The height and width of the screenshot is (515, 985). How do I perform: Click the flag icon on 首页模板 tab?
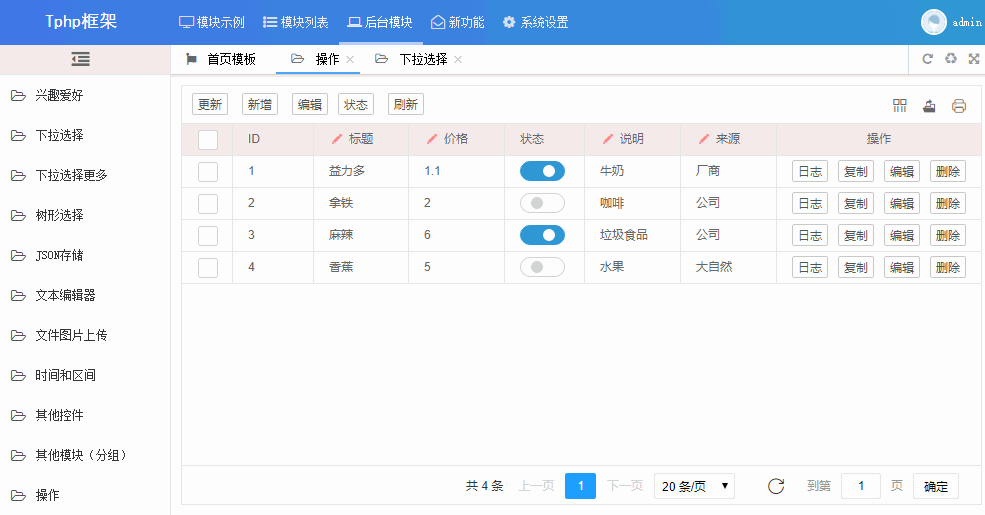[191, 59]
